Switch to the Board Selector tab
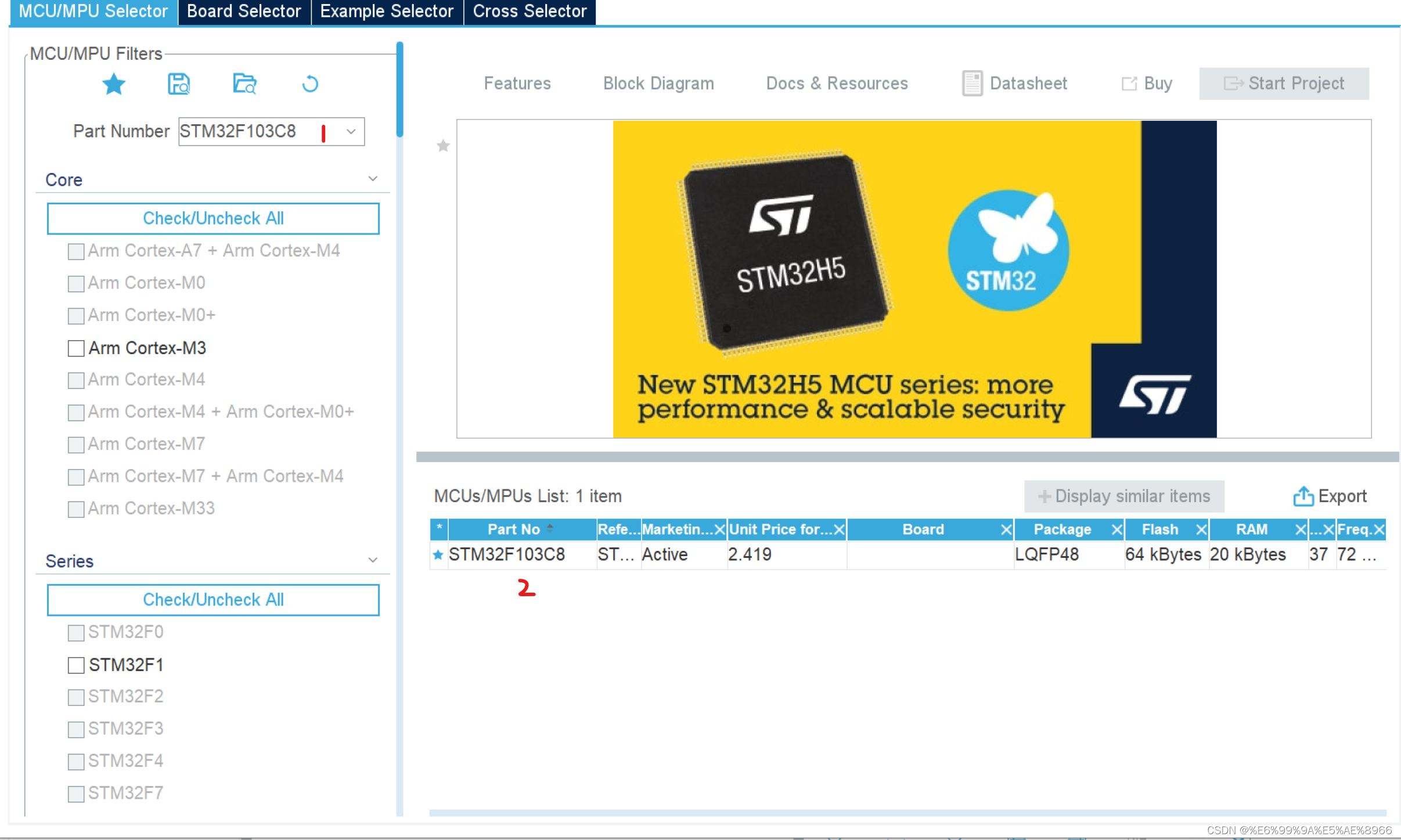Screen dimensions: 1401x840 pyautogui.click(x=244, y=12)
